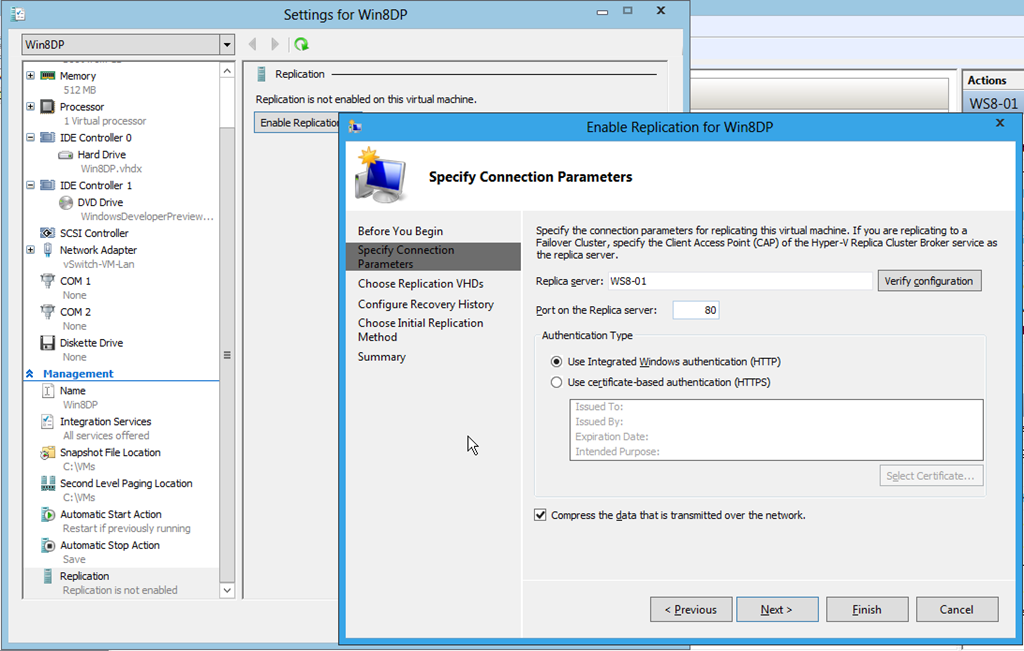The image size is (1024, 651).
Task: Click the Automatic Stop Action icon
Action: (x=48, y=545)
